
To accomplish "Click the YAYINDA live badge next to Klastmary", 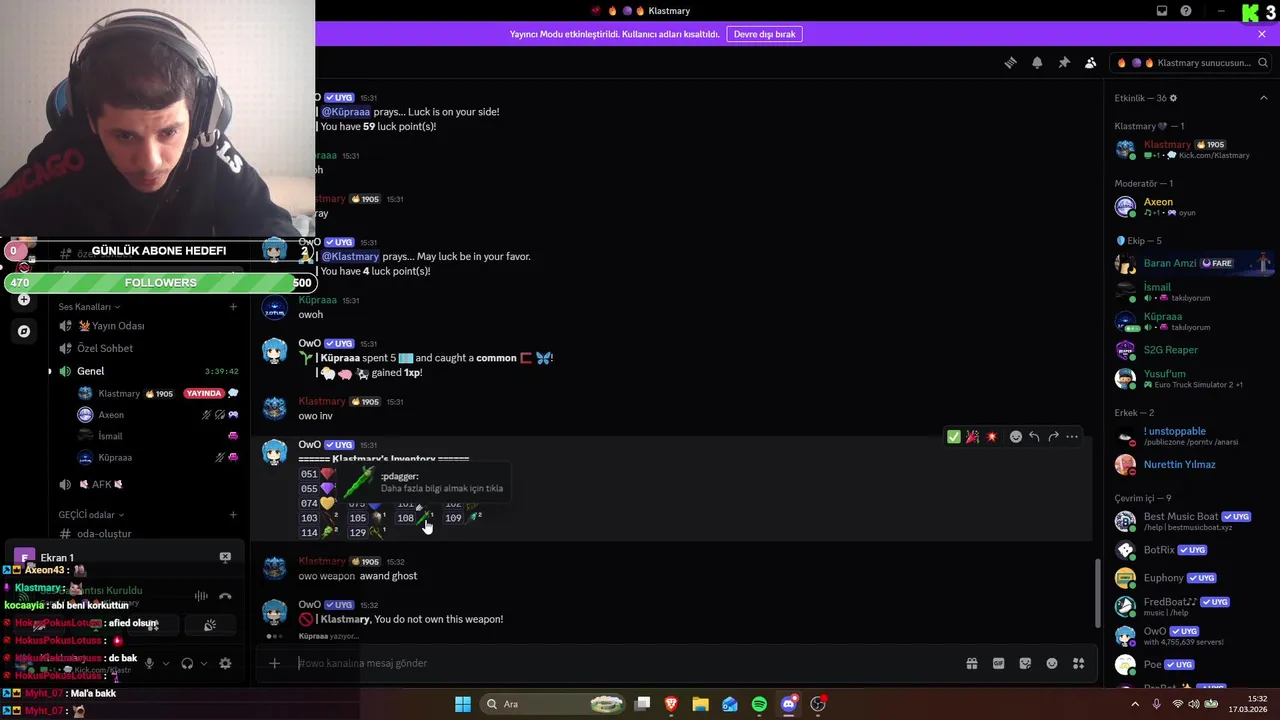I will point(204,394).
